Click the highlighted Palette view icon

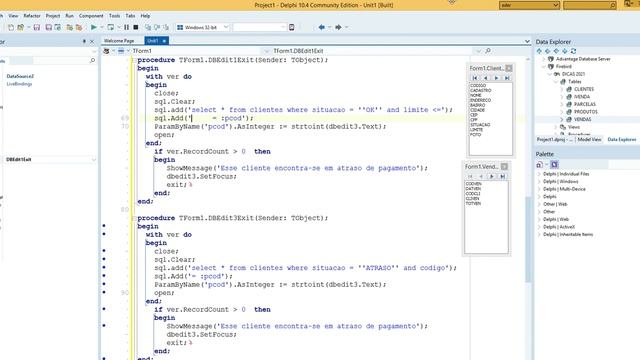[554, 164]
